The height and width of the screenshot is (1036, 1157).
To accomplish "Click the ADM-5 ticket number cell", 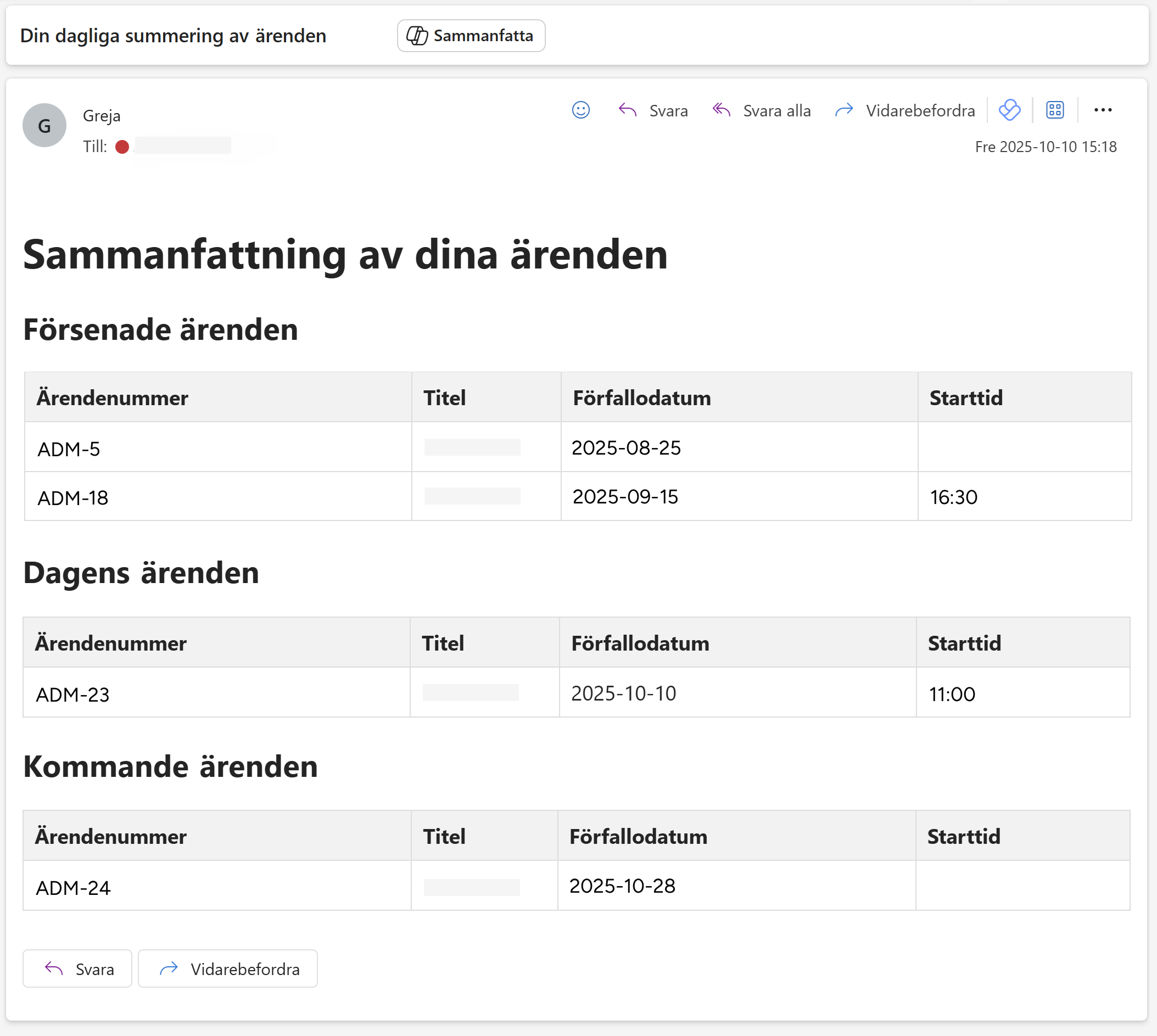I will tap(69, 449).
